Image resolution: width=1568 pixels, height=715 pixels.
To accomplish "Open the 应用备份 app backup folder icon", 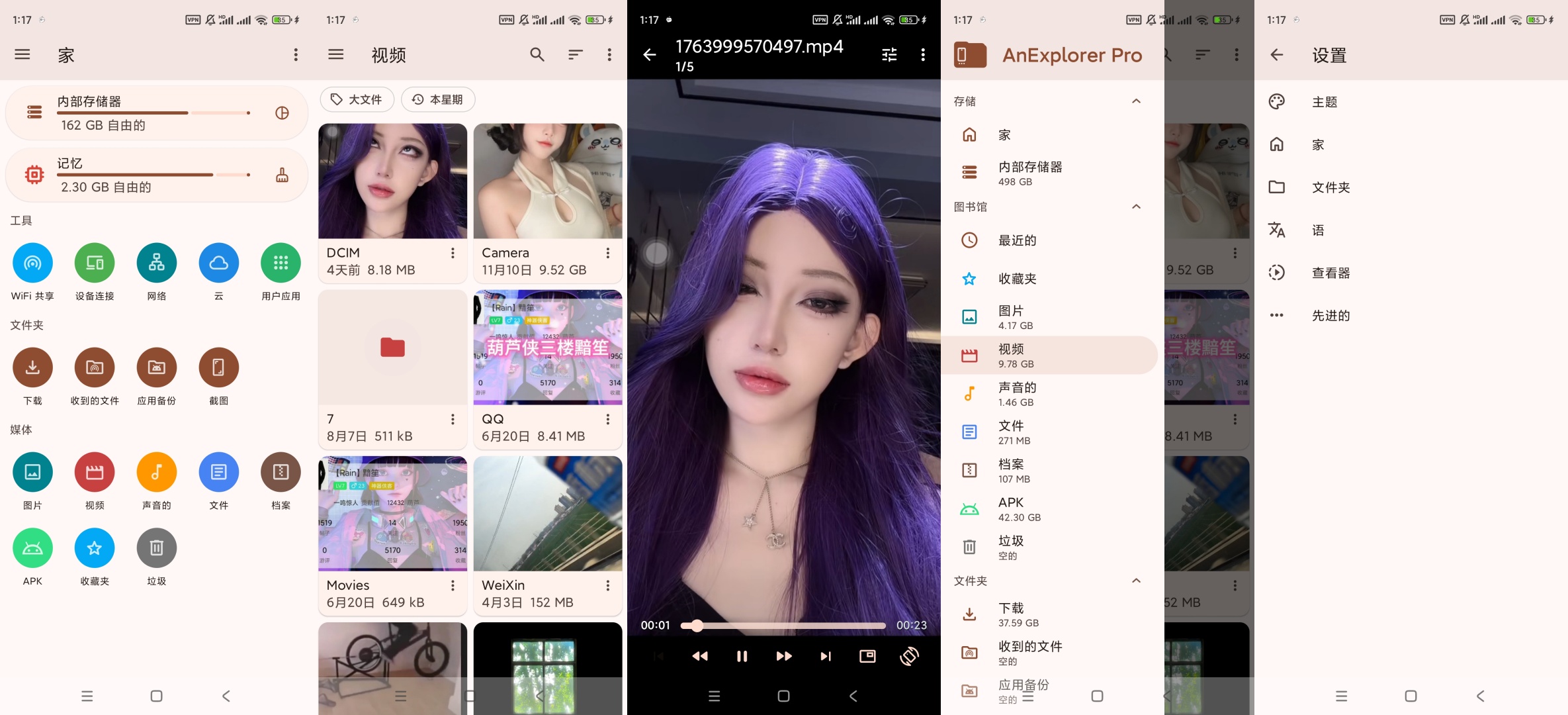I will 156,368.
